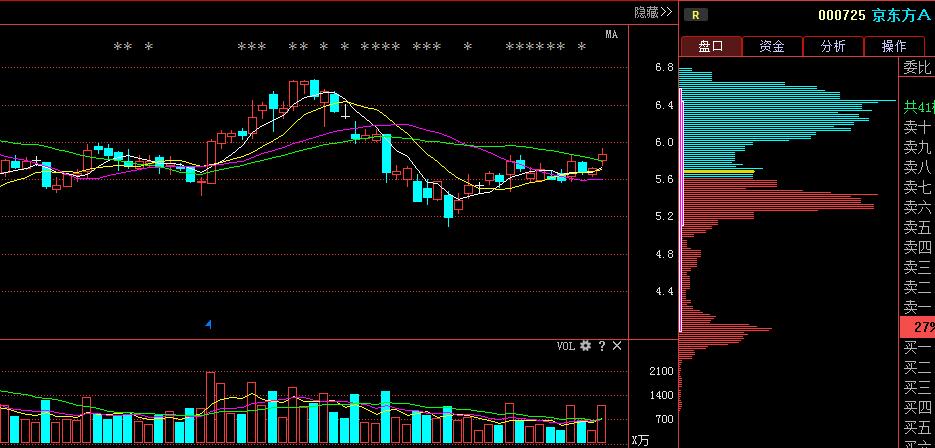This screenshot has height=448, width=935.
Task: Select the 分析 tab
Action: pyautogui.click(x=833, y=46)
